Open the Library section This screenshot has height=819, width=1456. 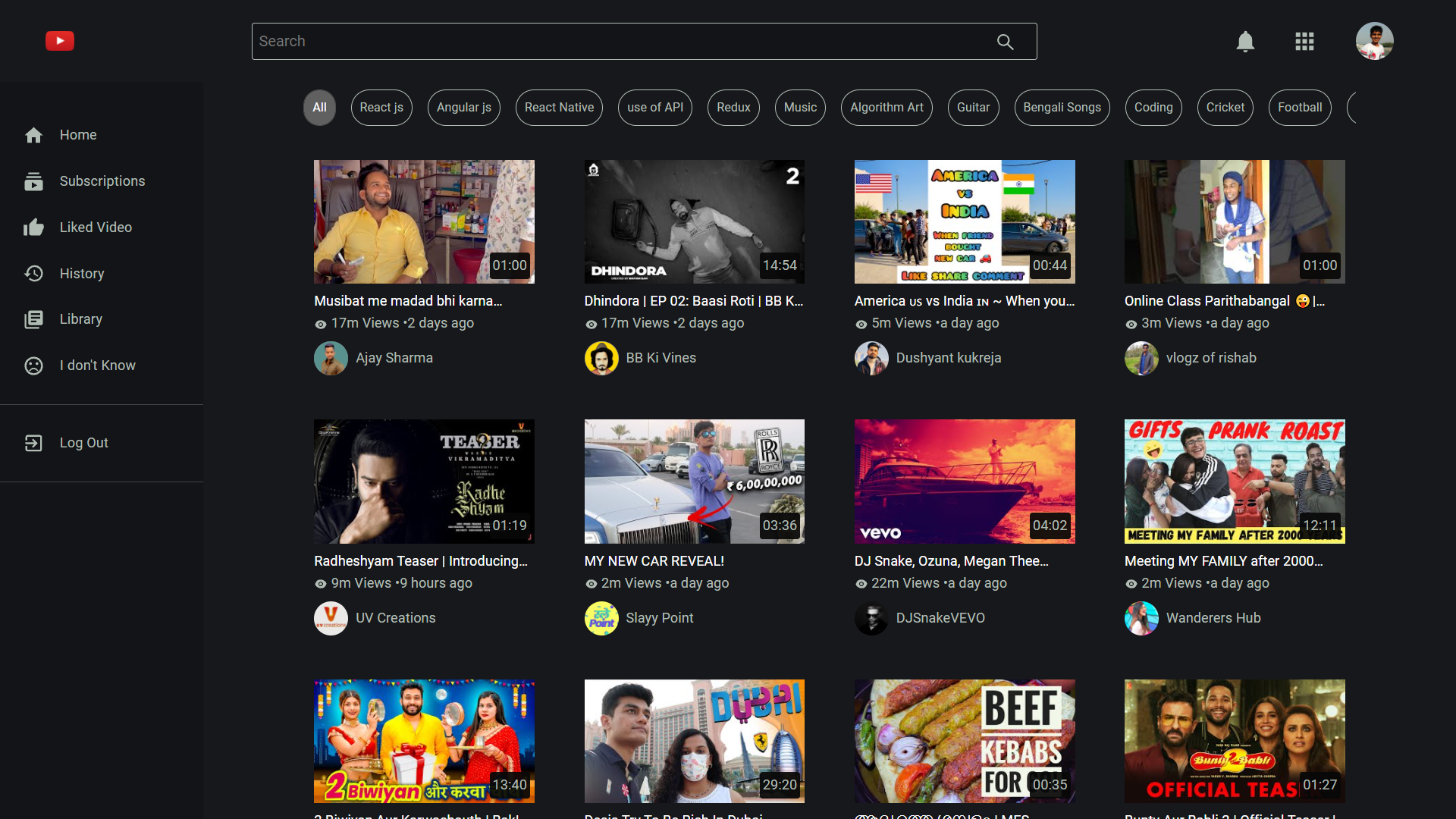click(81, 319)
